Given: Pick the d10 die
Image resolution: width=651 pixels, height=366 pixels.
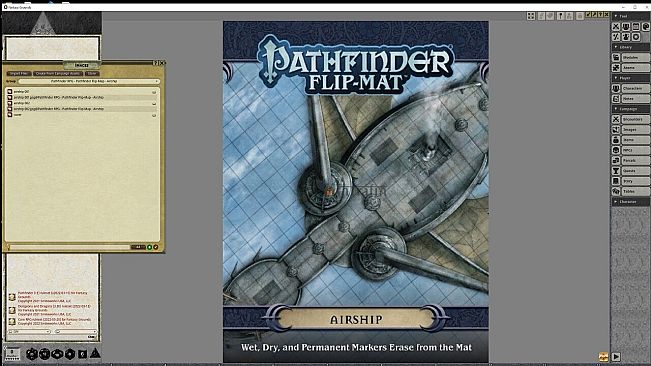Looking at the screenshot, I should tap(57, 354).
